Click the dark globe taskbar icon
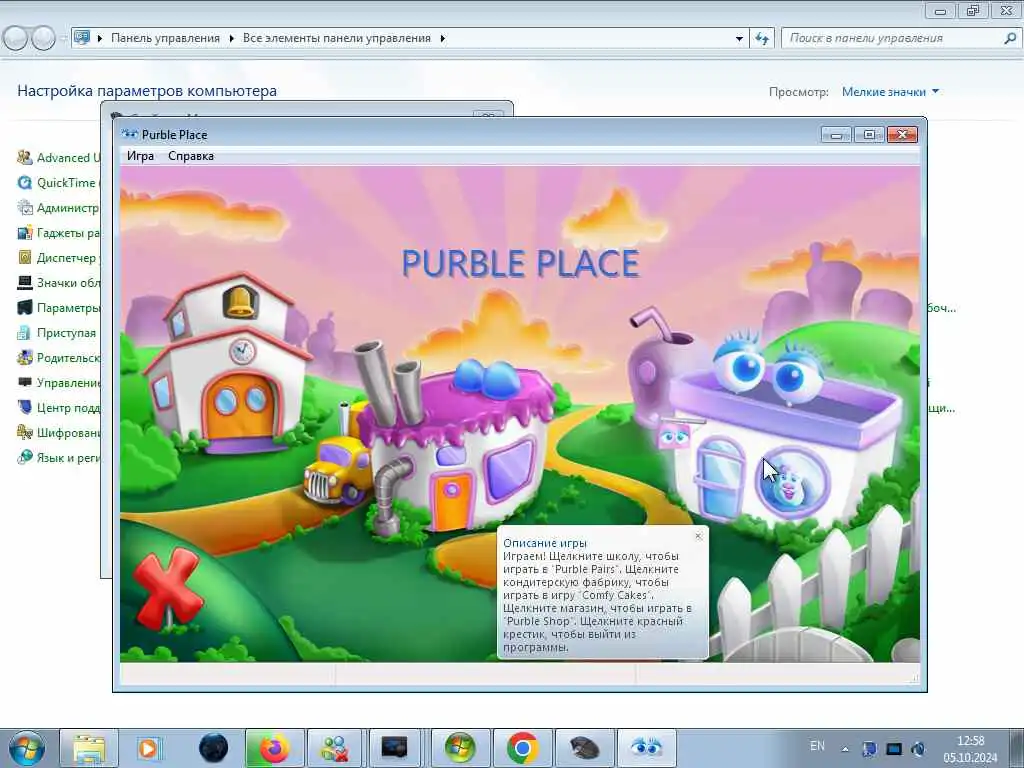Image resolution: width=1024 pixels, height=768 pixels. point(214,748)
